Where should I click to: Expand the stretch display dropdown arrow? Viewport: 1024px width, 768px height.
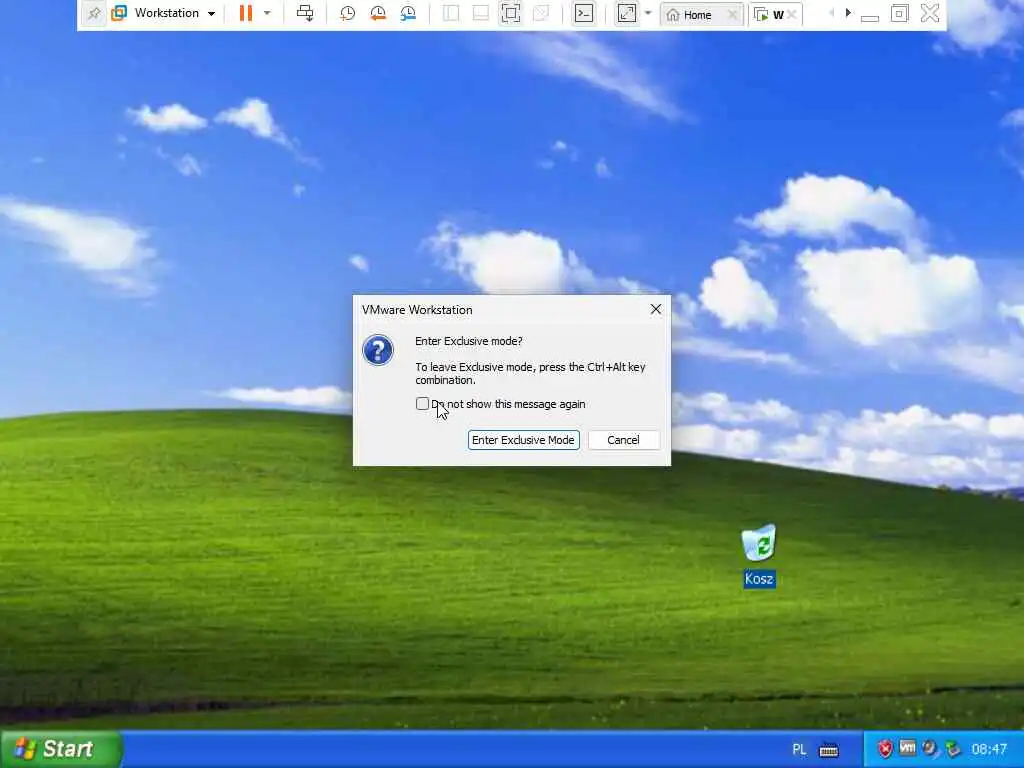(x=648, y=13)
